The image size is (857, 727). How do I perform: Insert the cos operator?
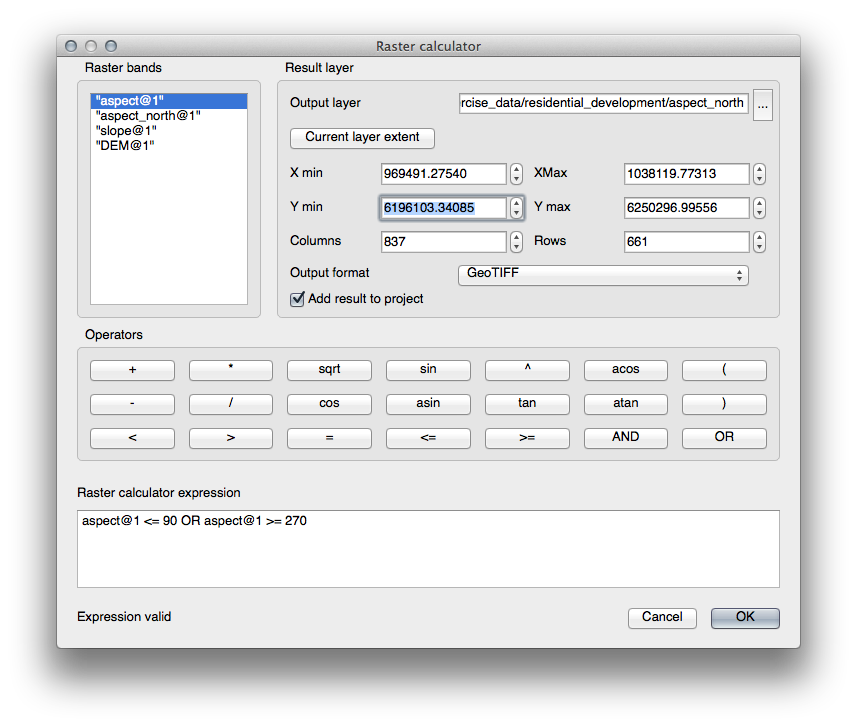329,403
